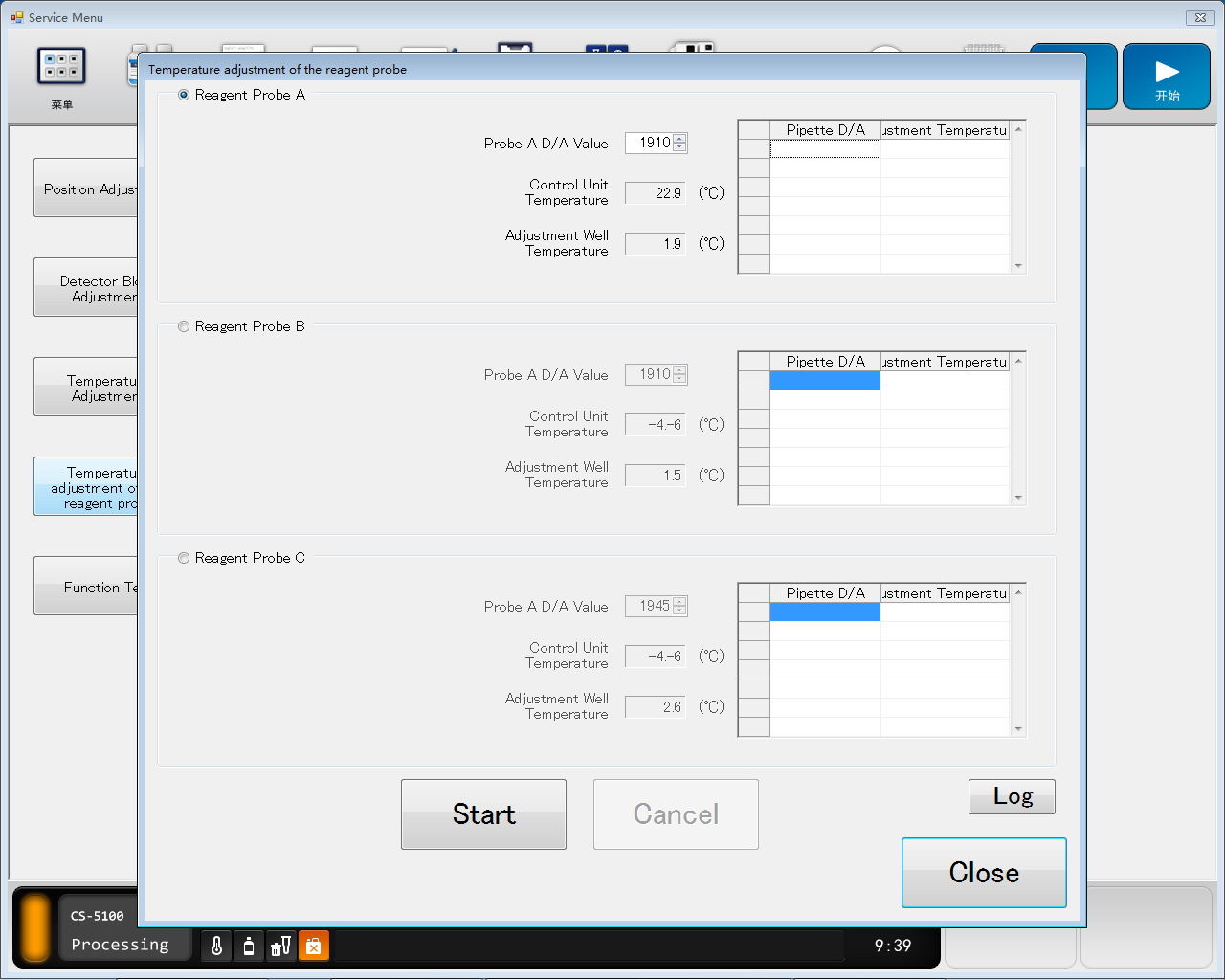Click the orange error status icon
Image resolution: width=1225 pixels, height=980 pixels.
click(x=313, y=946)
